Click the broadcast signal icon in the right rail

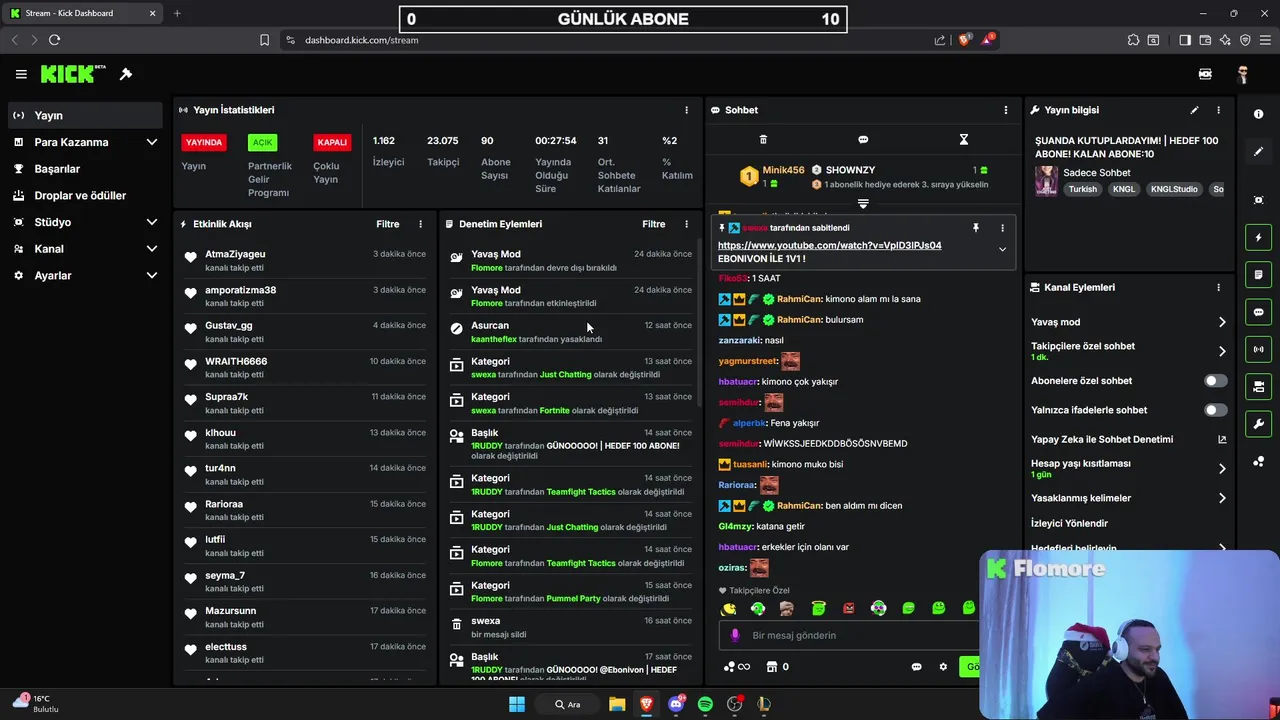tap(1258, 349)
